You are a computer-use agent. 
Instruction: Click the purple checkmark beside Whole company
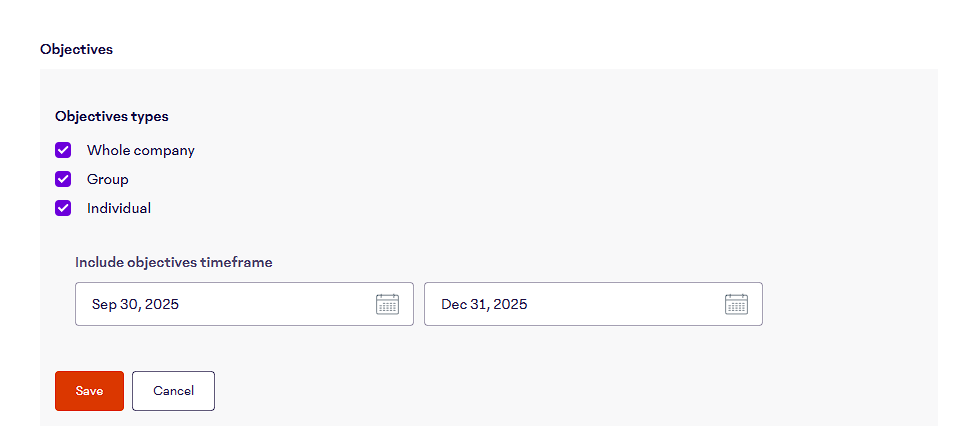pyautogui.click(x=63, y=150)
